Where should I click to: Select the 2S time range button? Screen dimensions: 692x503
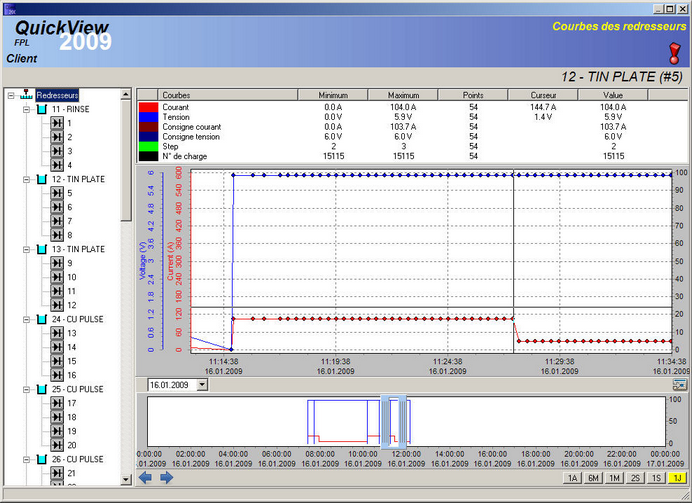pos(636,478)
